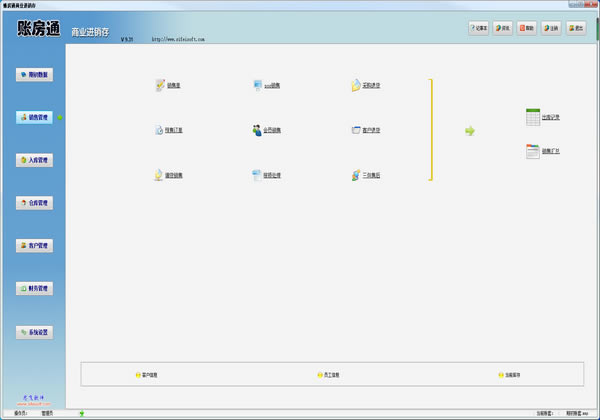Viewport: 600px width, 420px height.
Task: Open 仓库管理 sidebar section
Action: tap(33, 203)
